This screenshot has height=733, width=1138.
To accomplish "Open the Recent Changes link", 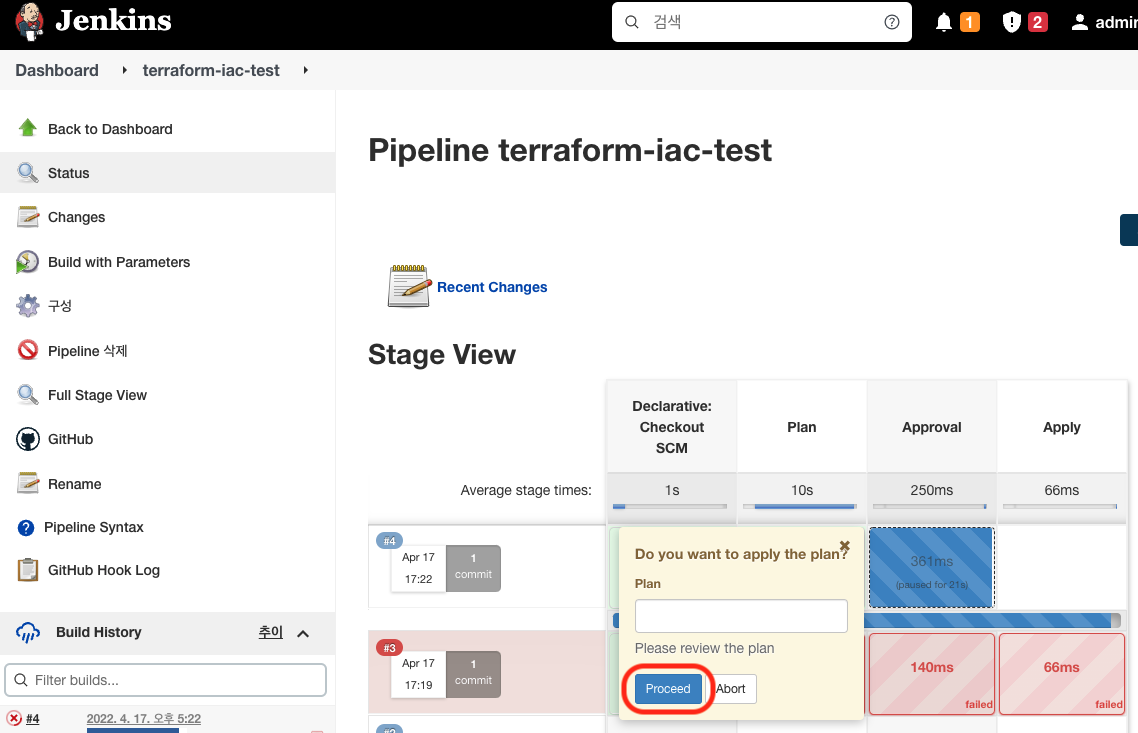I will [x=492, y=287].
